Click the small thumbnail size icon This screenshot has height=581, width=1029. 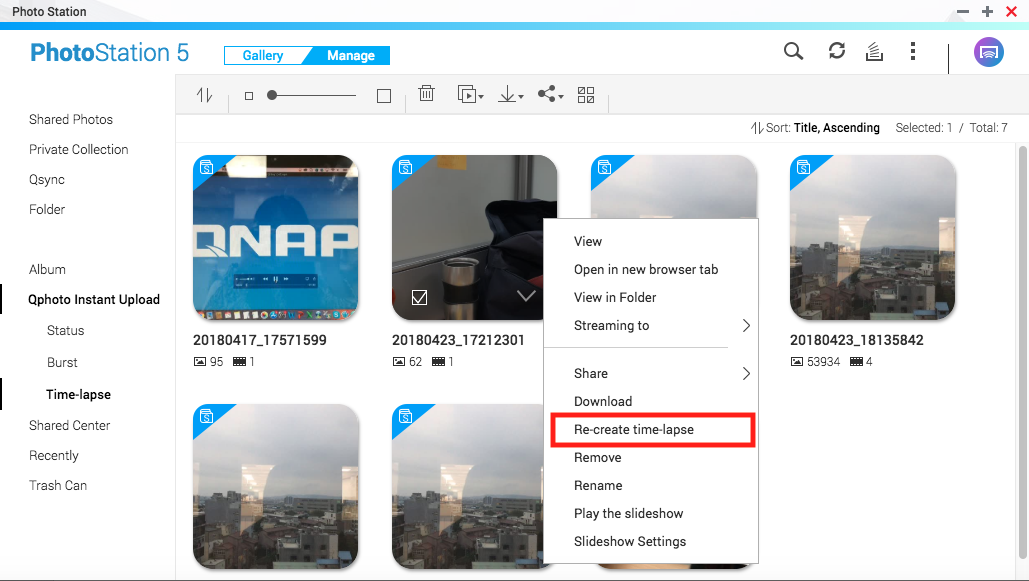pyautogui.click(x=249, y=96)
